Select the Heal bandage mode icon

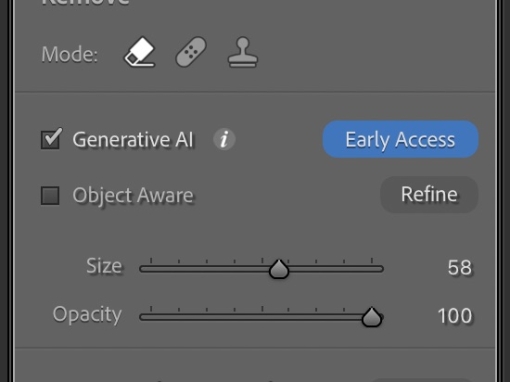[191, 52]
